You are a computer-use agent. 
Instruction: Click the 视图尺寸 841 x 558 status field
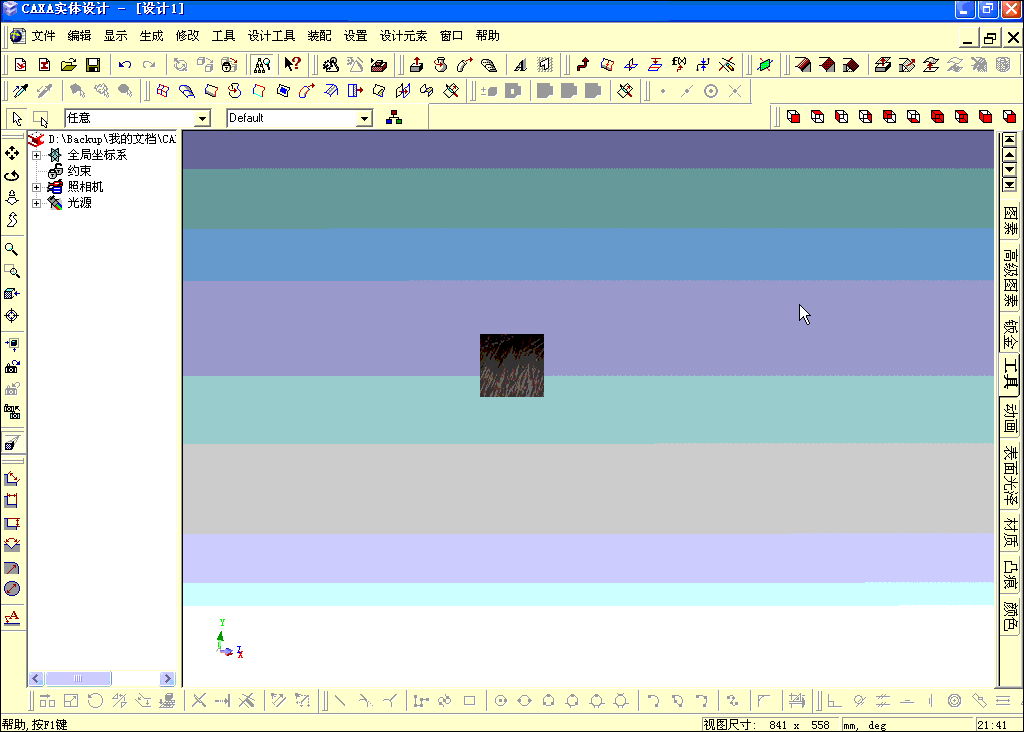(x=769, y=725)
